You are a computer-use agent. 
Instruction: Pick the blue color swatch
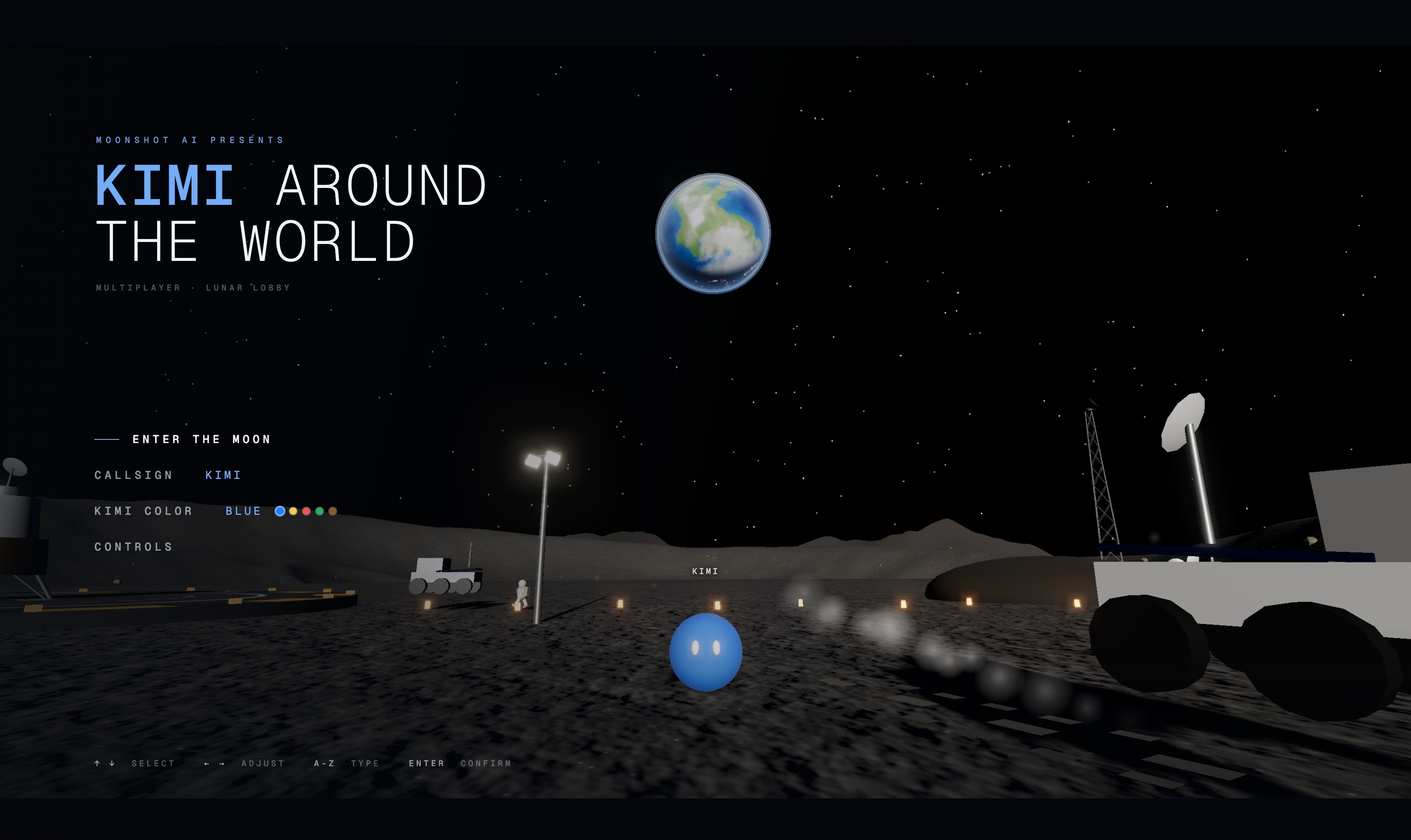(x=280, y=511)
